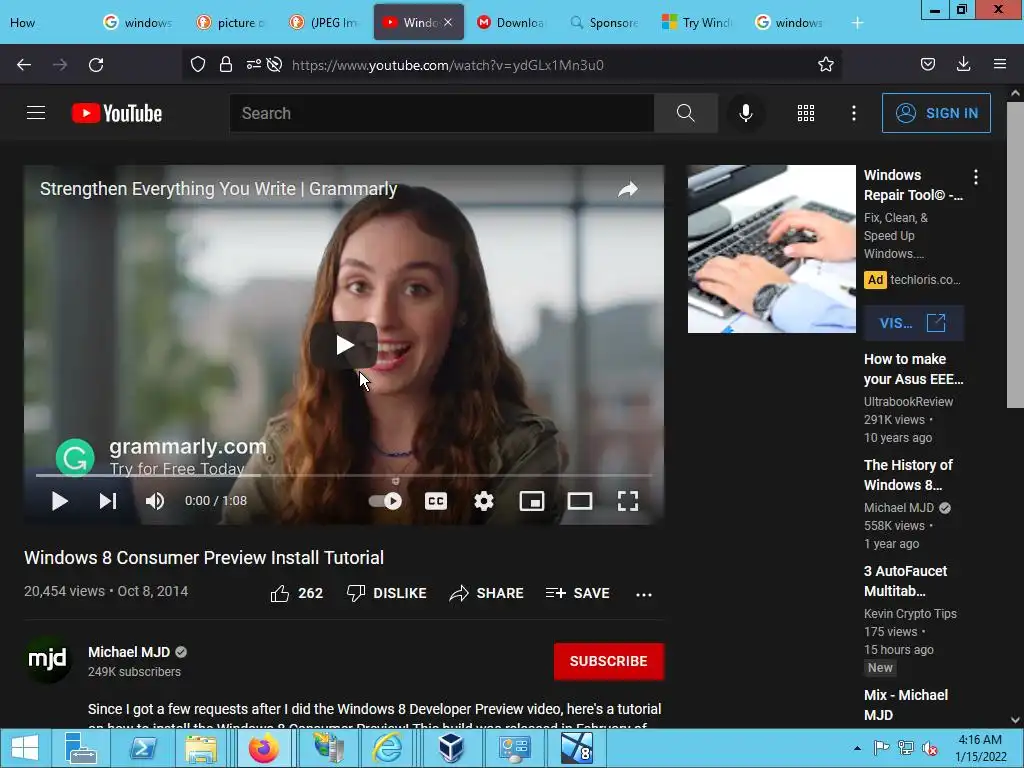Click the autoplay blocked icon in the address bar
This screenshot has height=768, width=1024.
point(274,64)
